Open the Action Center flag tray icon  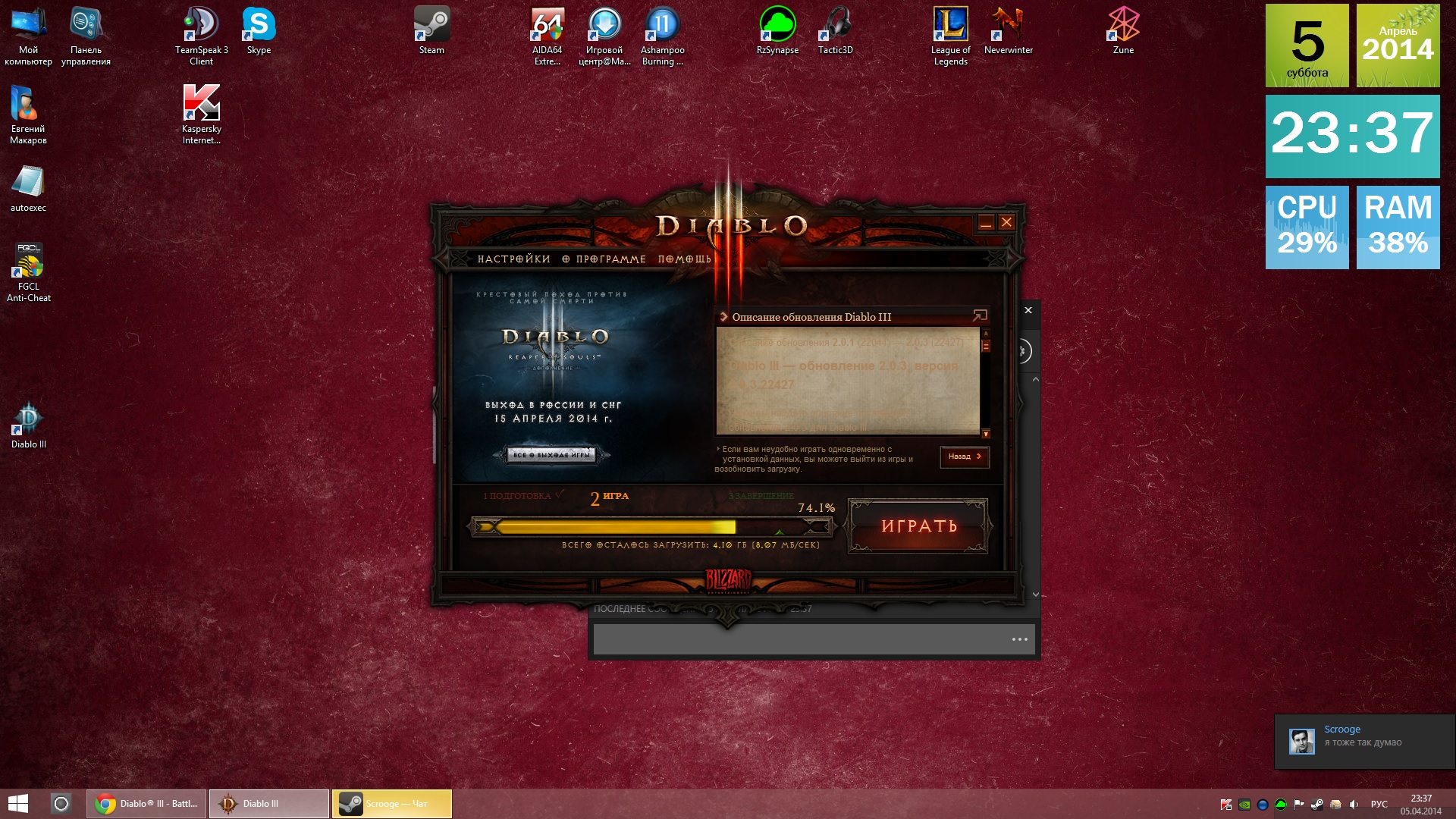[1299, 805]
